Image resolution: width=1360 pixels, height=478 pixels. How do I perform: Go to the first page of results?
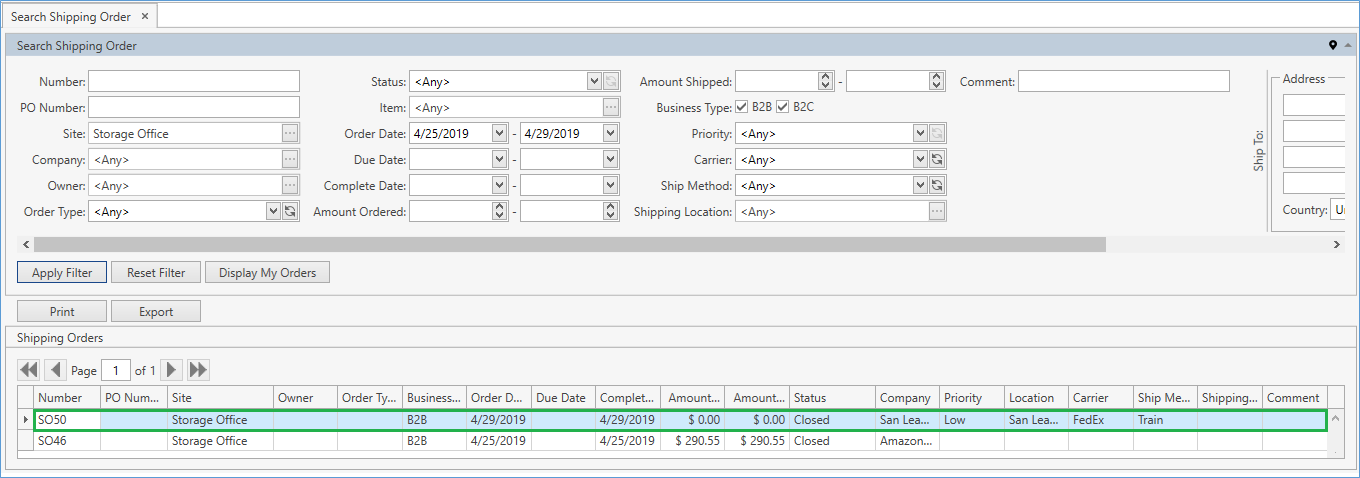pos(29,370)
